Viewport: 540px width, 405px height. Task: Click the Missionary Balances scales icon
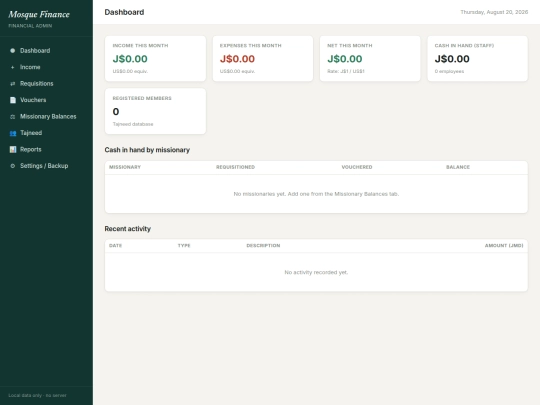[13, 117]
